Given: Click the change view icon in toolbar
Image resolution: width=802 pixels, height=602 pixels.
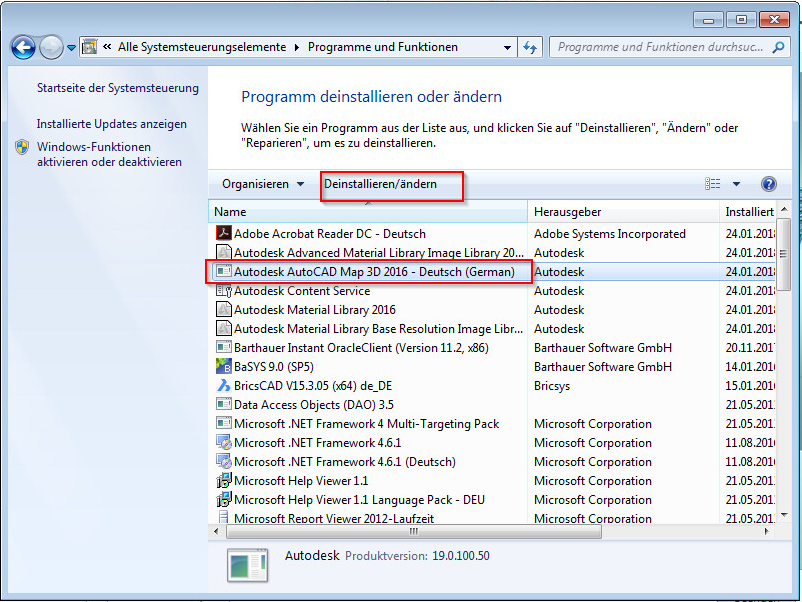Looking at the screenshot, I should [713, 184].
